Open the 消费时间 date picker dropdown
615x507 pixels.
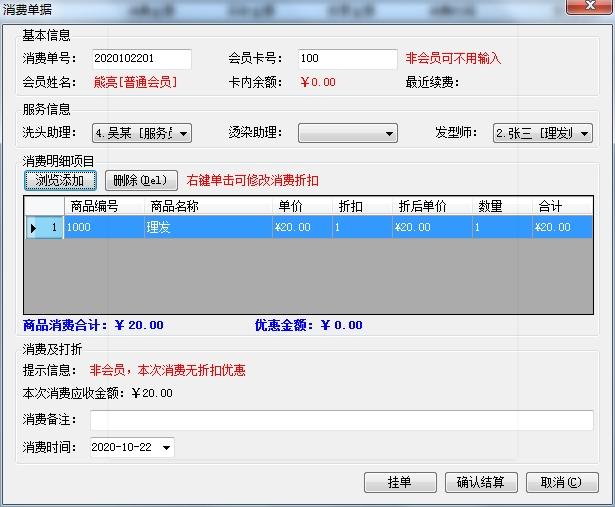pyautogui.click(x=166, y=448)
